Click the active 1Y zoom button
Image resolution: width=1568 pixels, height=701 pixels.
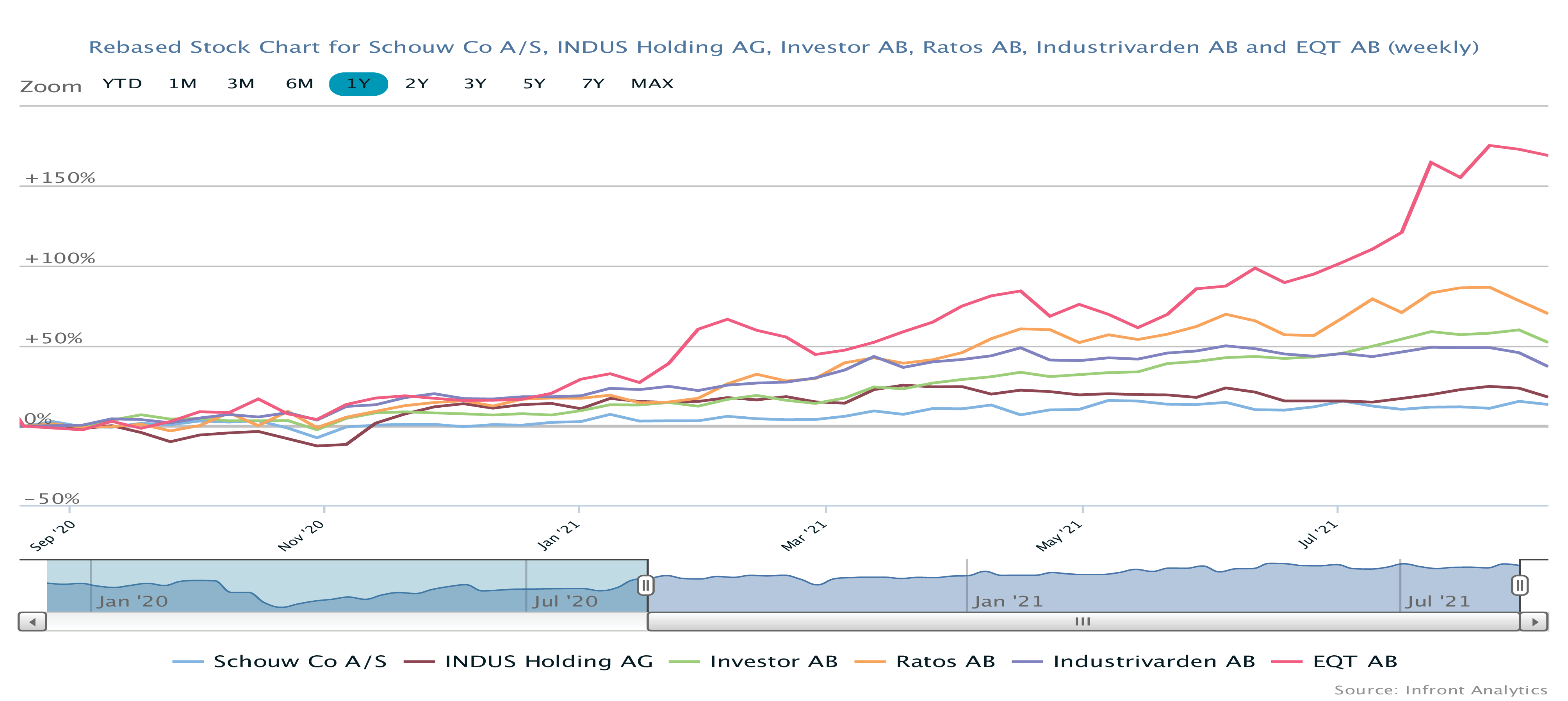(x=358, y=84)
